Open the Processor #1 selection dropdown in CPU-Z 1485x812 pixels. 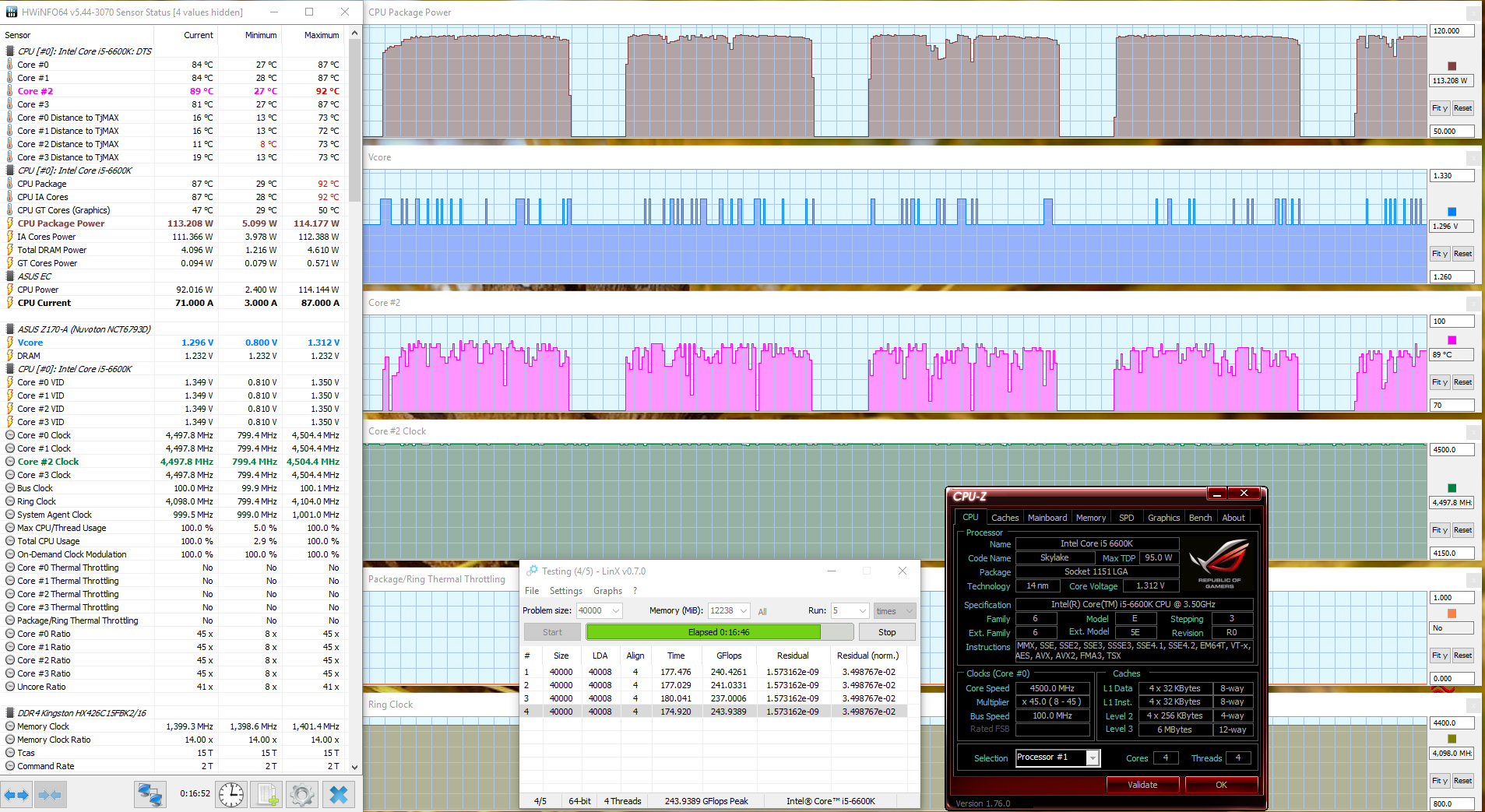click(x=1093, y=758)
